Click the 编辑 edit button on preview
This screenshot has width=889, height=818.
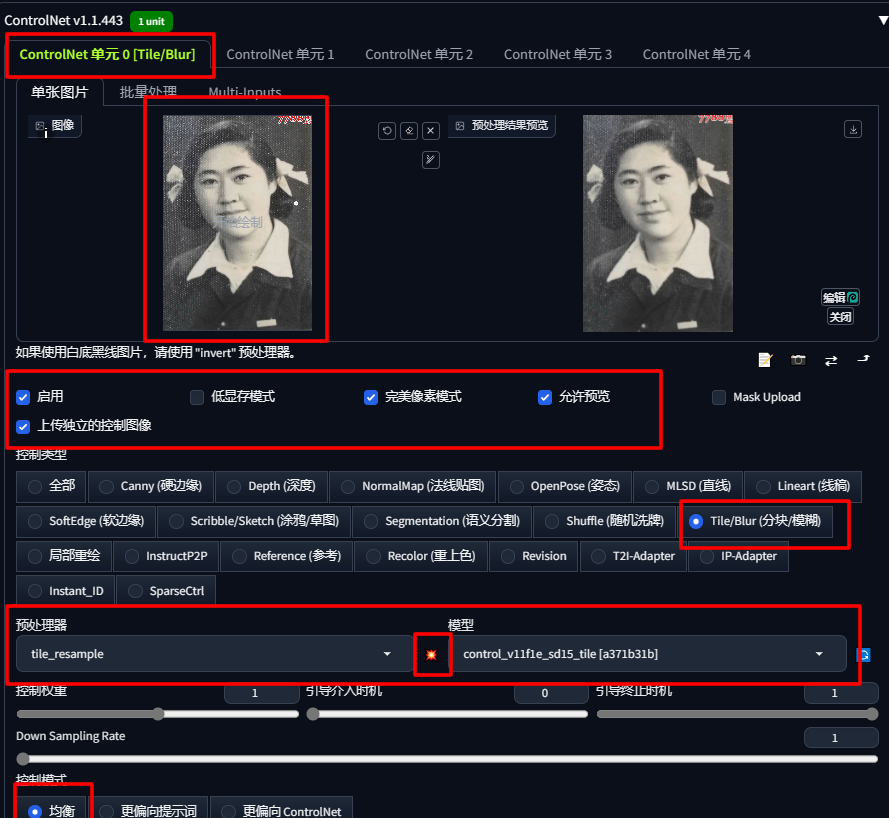[840, 297]
